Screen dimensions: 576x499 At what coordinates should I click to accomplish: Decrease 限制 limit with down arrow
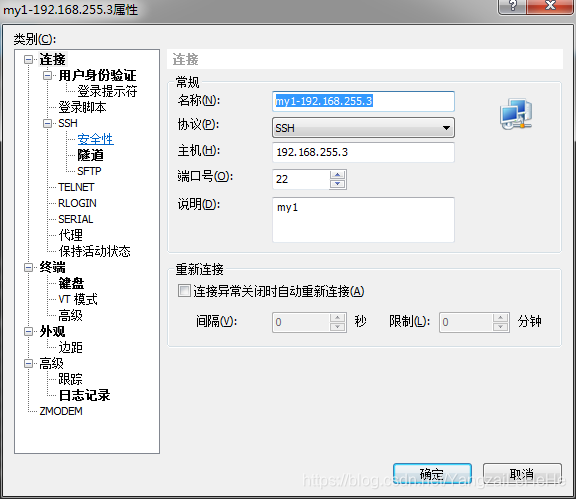(501, 327)
